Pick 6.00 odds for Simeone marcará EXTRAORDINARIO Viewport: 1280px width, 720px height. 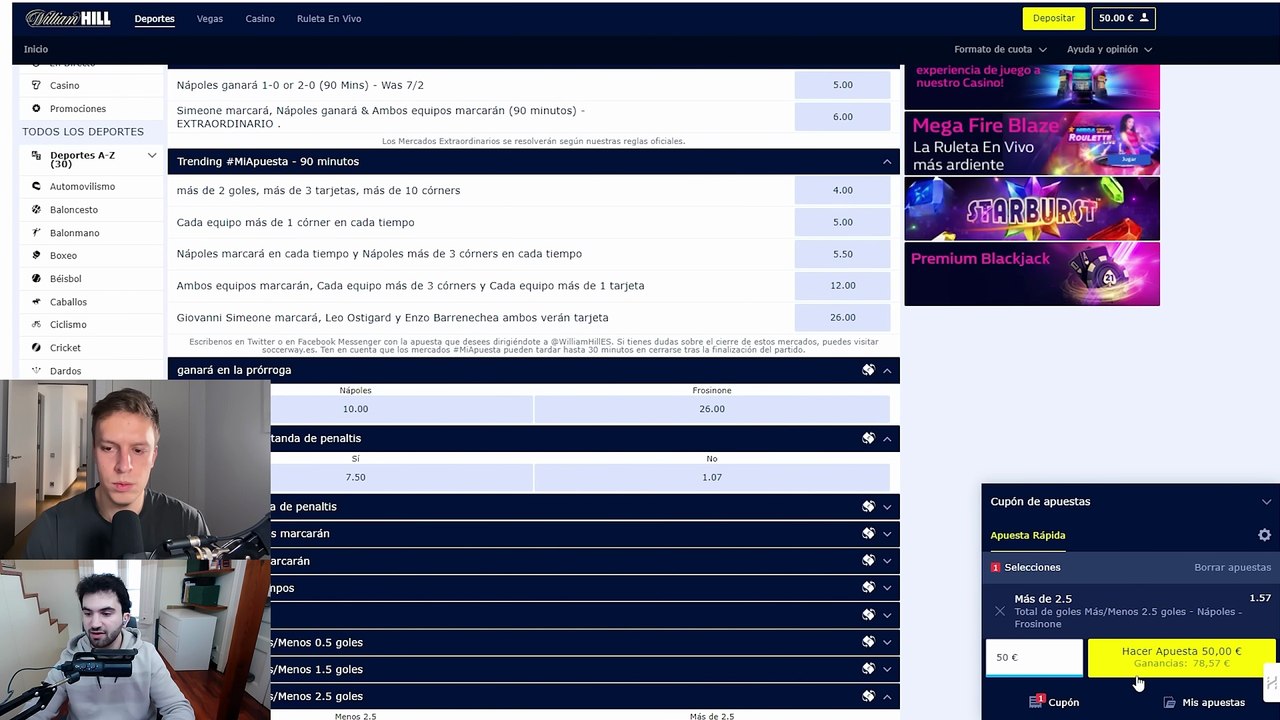843,117
